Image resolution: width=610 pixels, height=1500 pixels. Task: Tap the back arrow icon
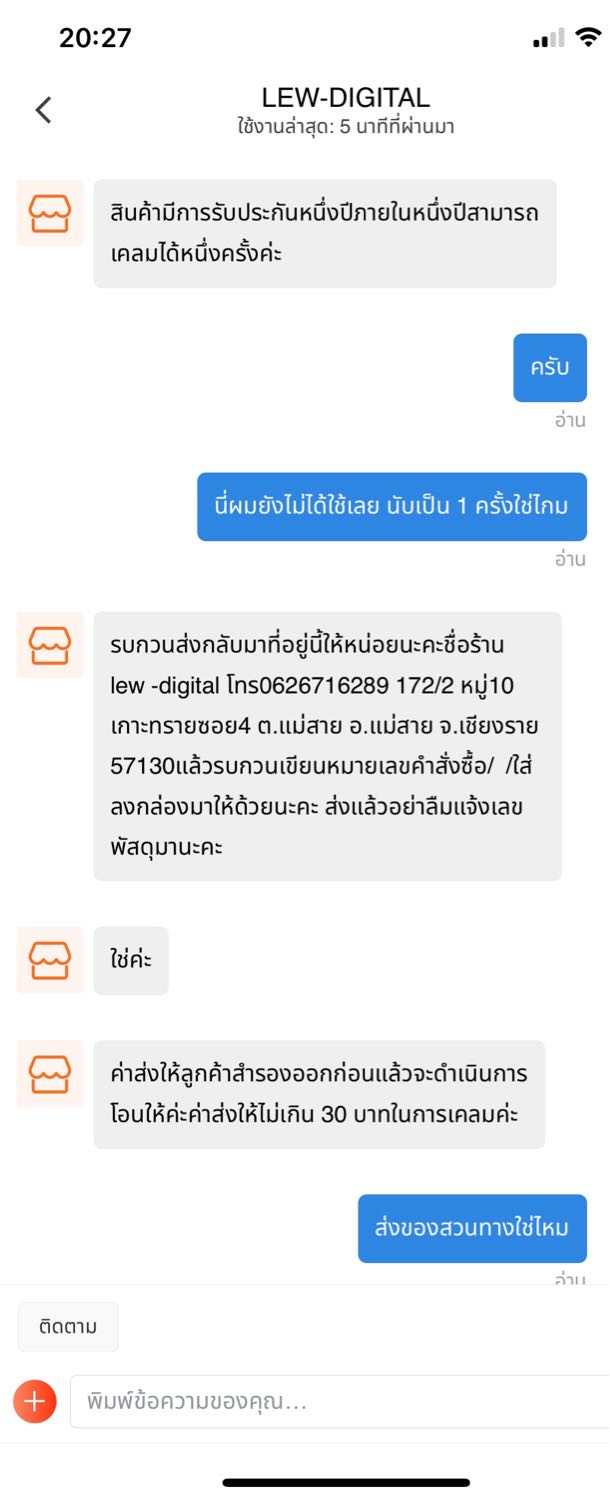[x=43, y=110]
